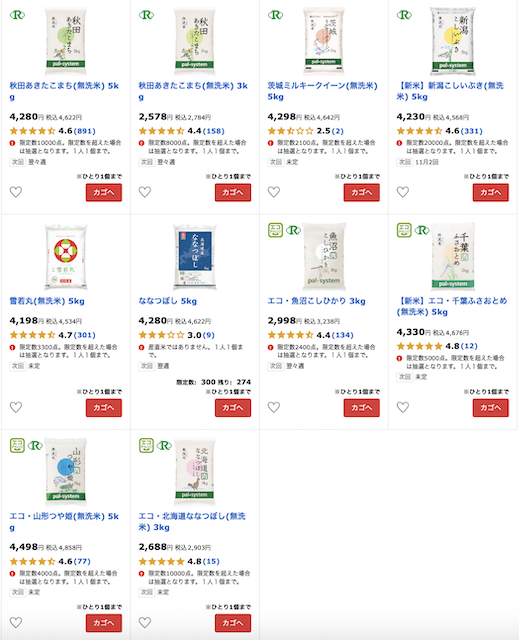Click カゴへ button for 千葉ふさおとめ 5kg
519x640 pixels.
[x=490, y=408]
